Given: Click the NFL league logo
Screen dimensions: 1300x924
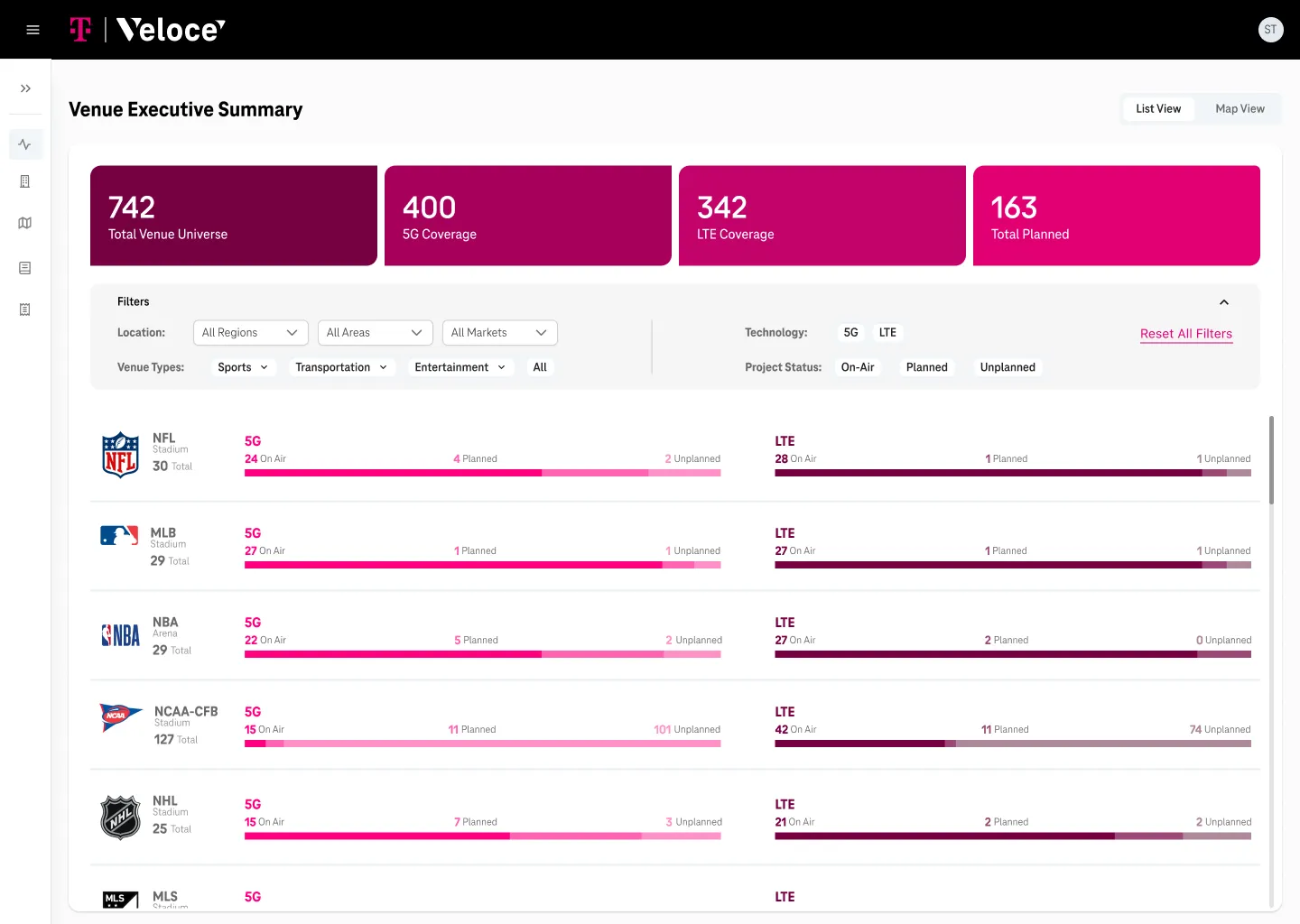Looking at the screenshot, I should (120, 454).
